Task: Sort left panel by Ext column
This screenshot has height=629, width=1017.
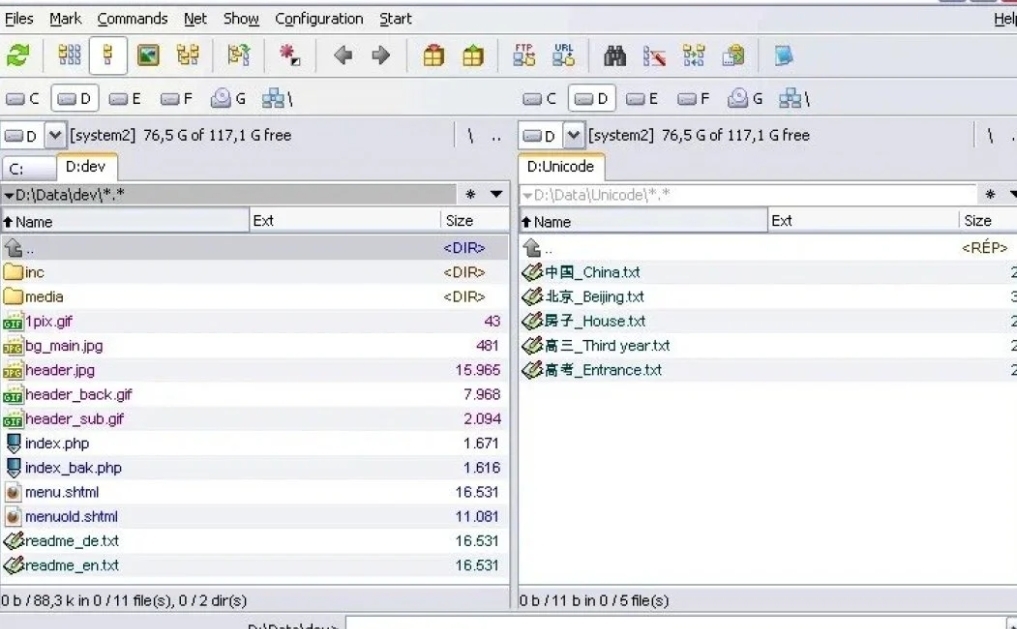Action: tap(345, 221)
